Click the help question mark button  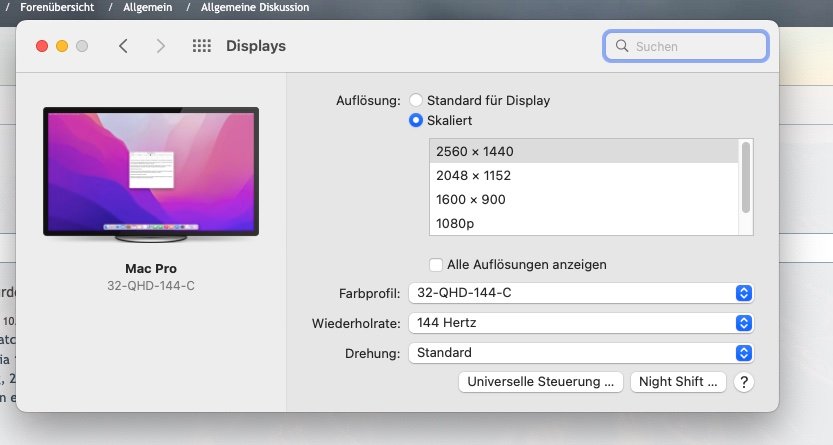click(743, 381)
